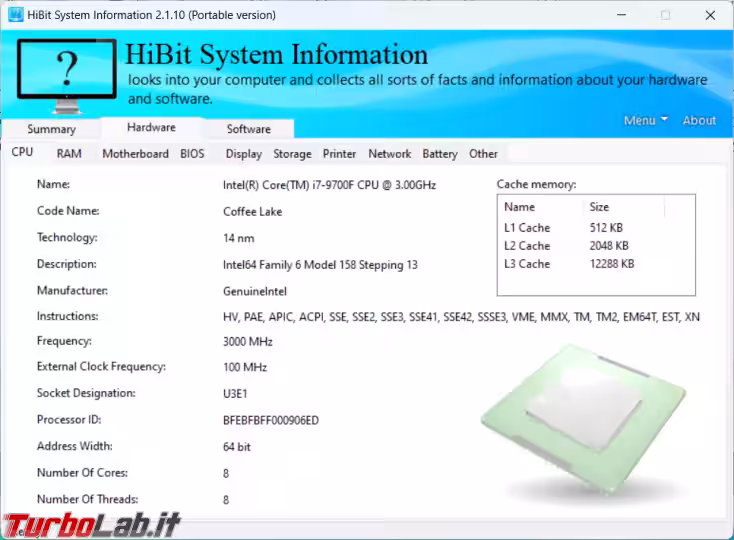This screenshot has height=540, width=734.
Task: Go to the Network sub-tab
Action: click(389, 154)
